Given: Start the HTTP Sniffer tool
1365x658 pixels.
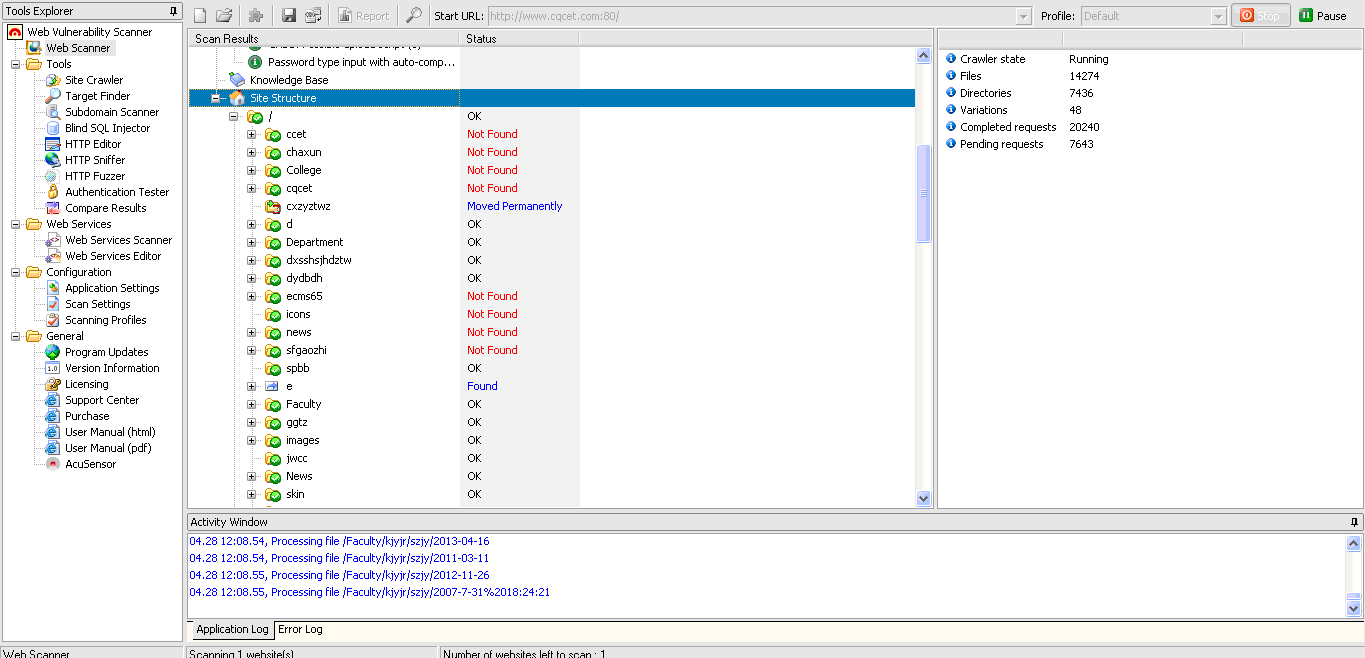Looking at the screenshot, I should 95,160.
